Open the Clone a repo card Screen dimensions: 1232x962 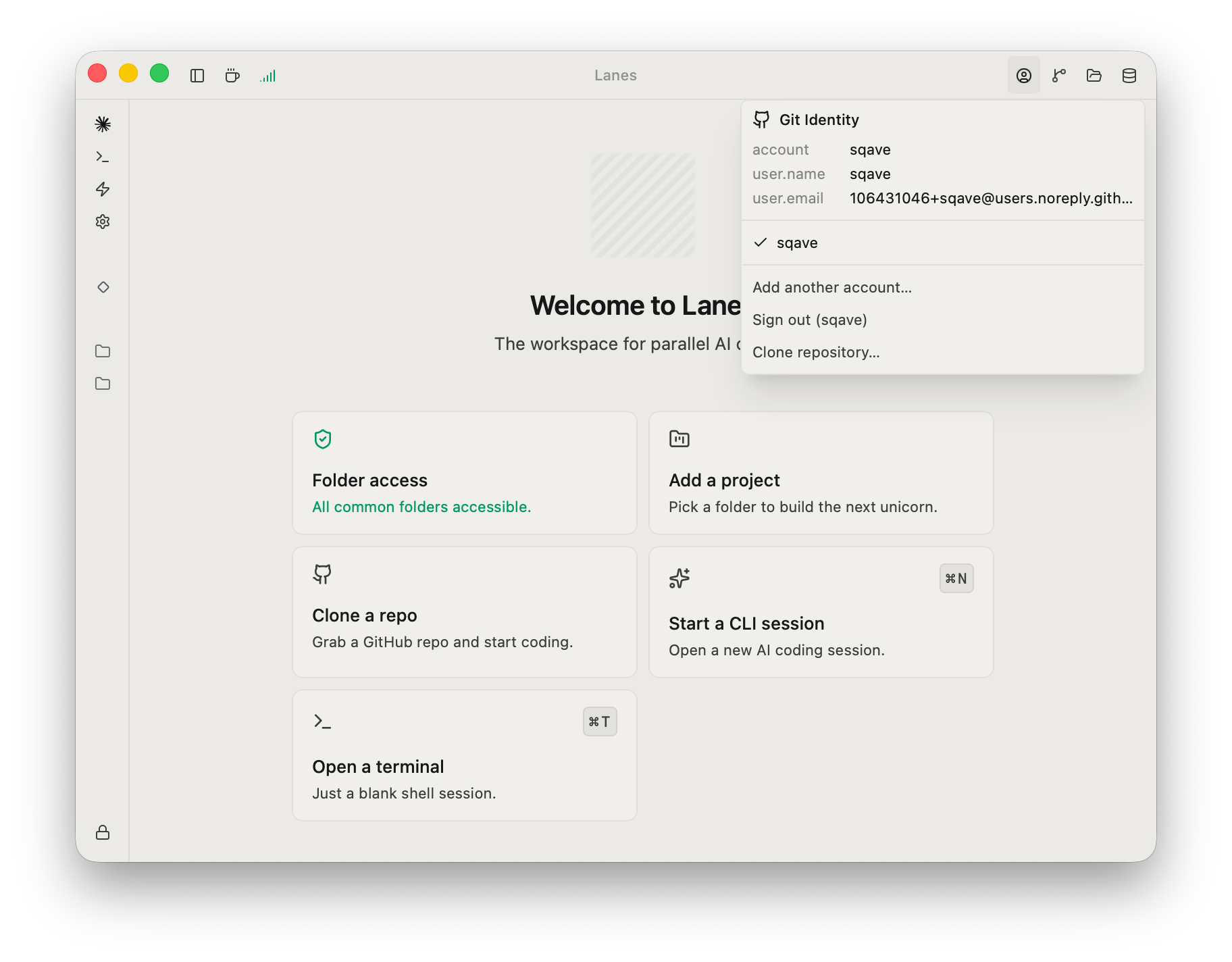click(465, 612)
